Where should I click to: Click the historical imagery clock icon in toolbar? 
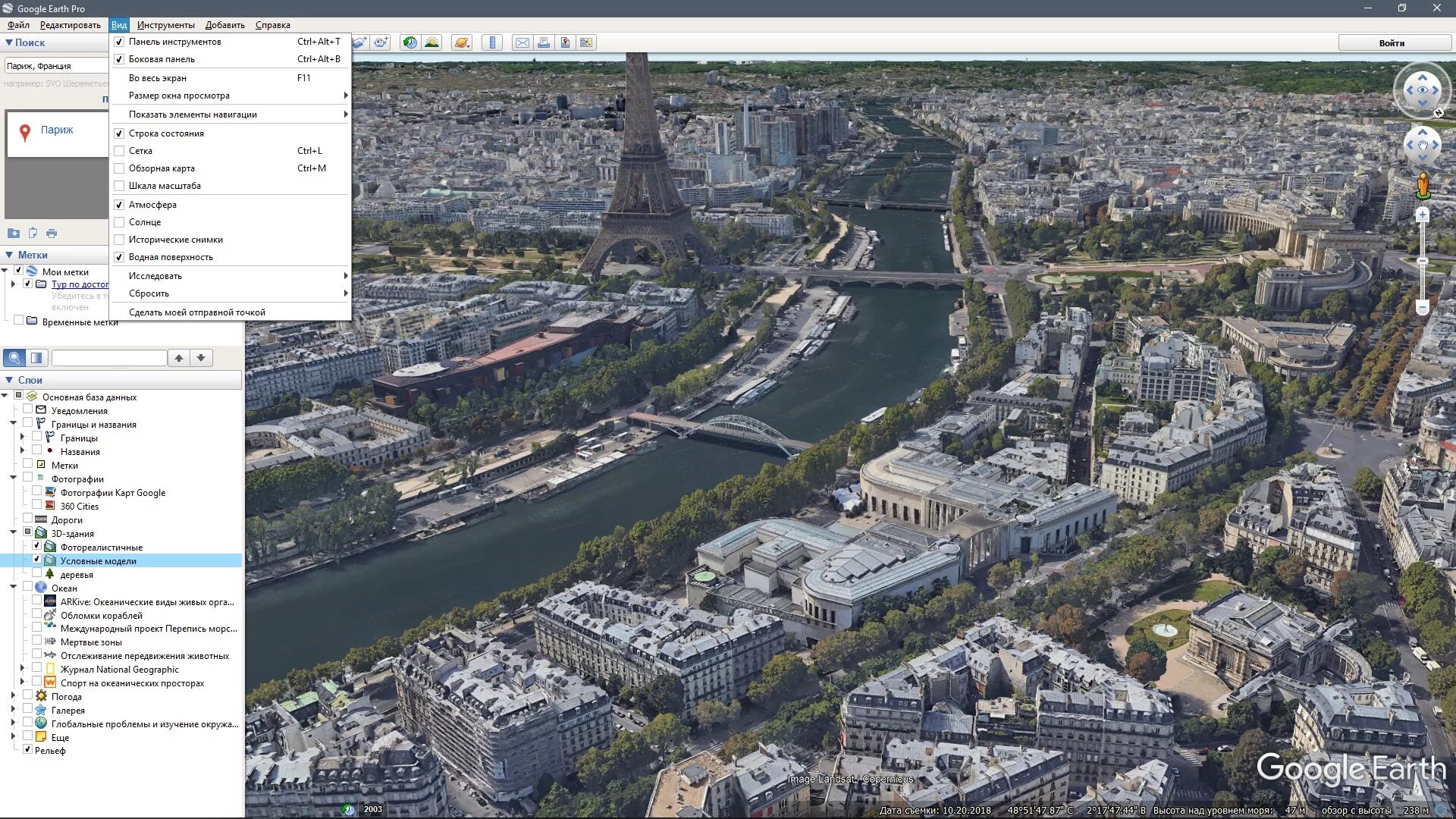(409, 42)
